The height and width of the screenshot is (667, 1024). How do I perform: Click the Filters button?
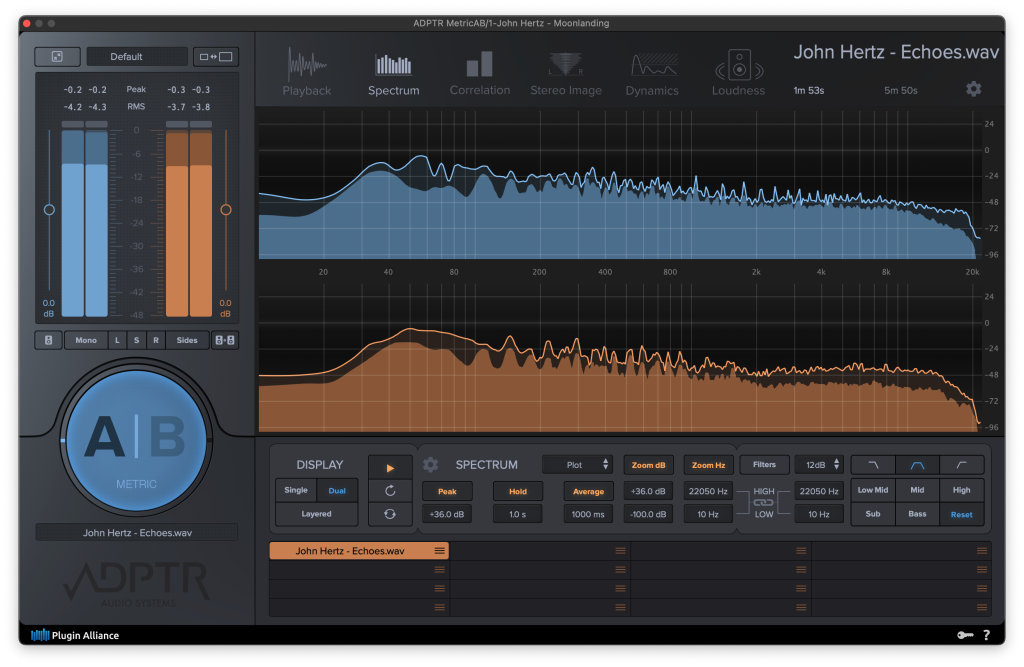point(764,464)
